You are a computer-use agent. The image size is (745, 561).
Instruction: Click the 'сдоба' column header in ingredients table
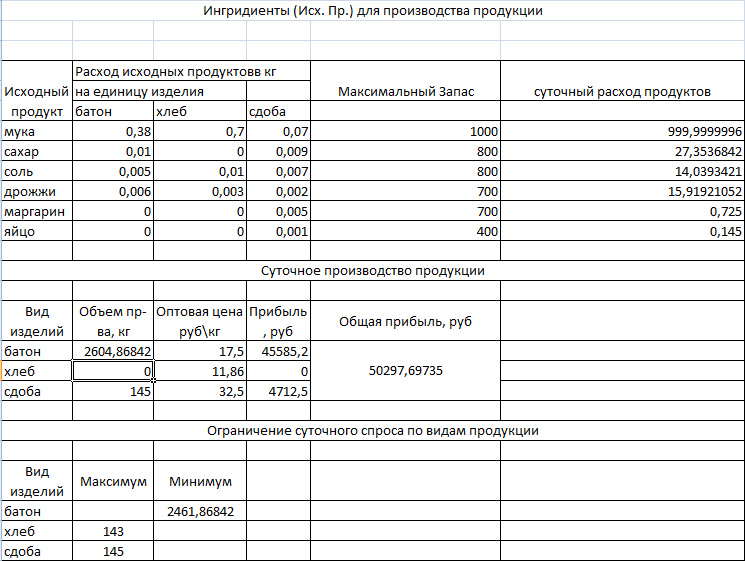(x=278, y=111)
